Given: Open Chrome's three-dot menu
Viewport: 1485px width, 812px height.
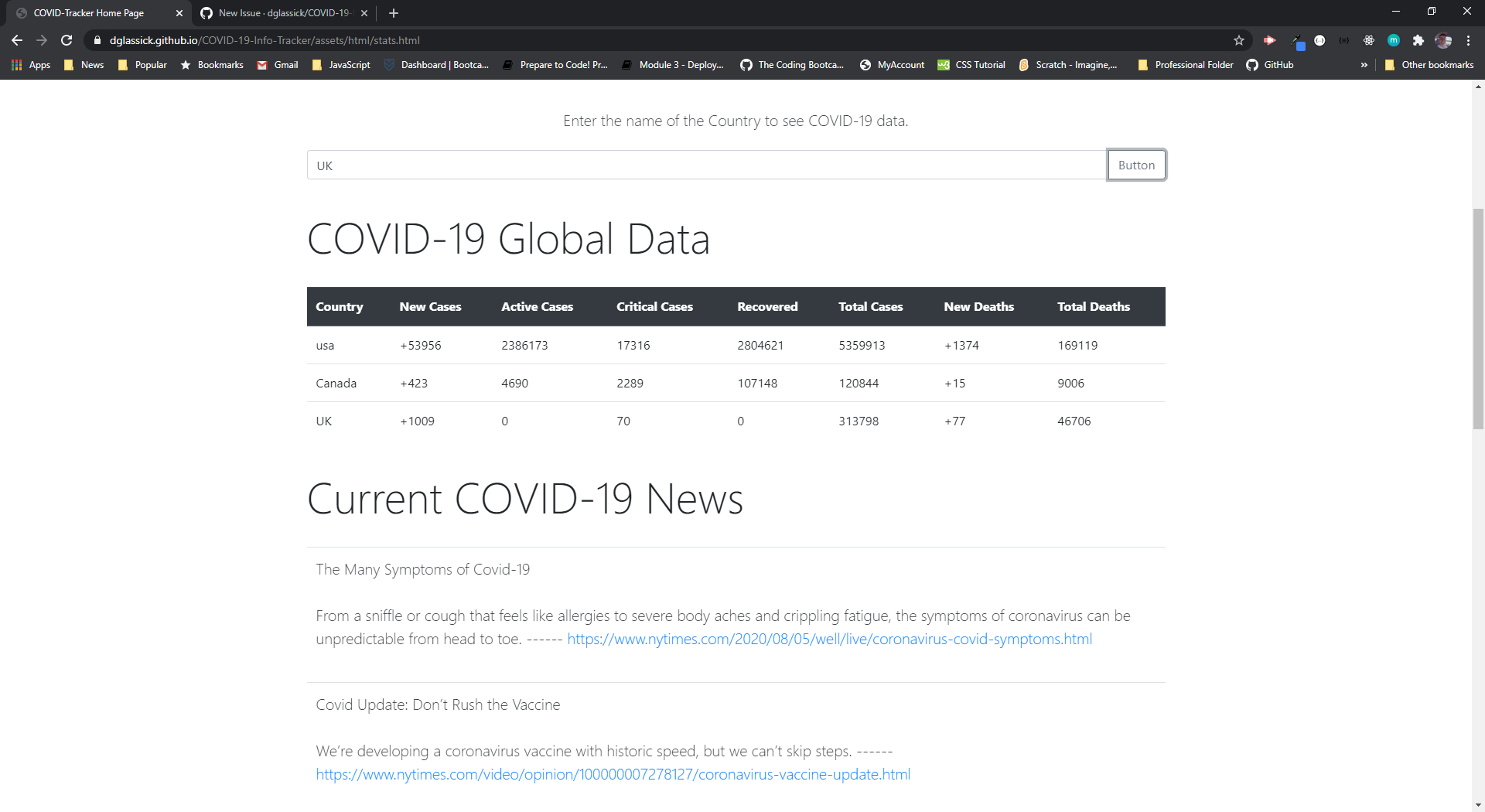Looking at the screenshot, I should 1469,40.
